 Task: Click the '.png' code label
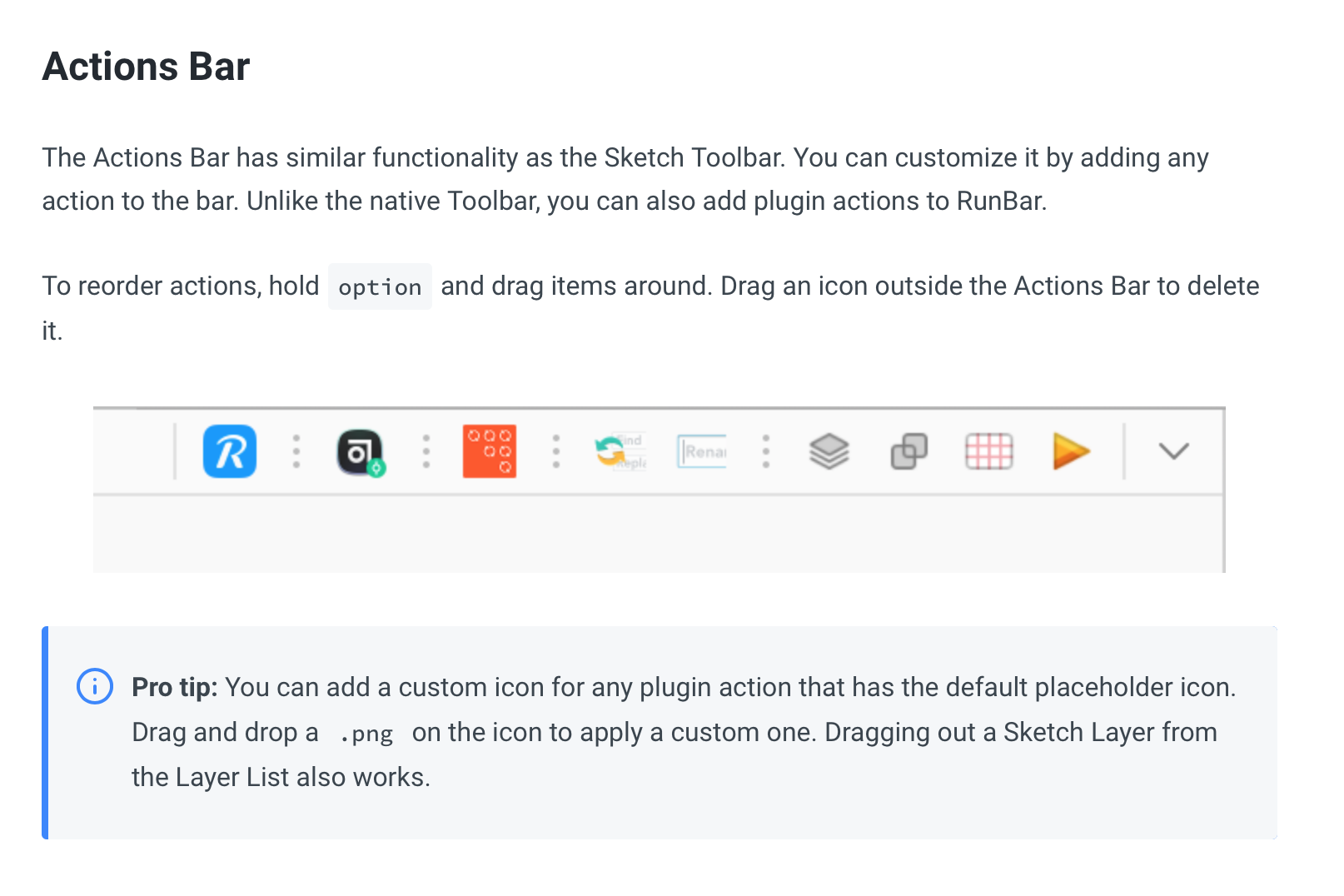pos(366,734)
